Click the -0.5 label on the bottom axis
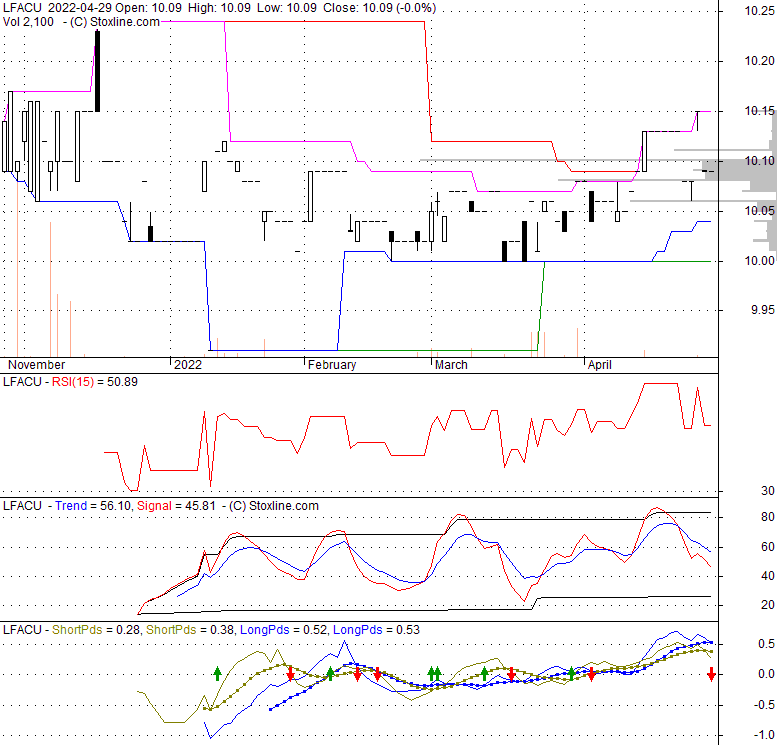Image resolution: width=778 pixels, height=746 pixels. pos(765,705)
